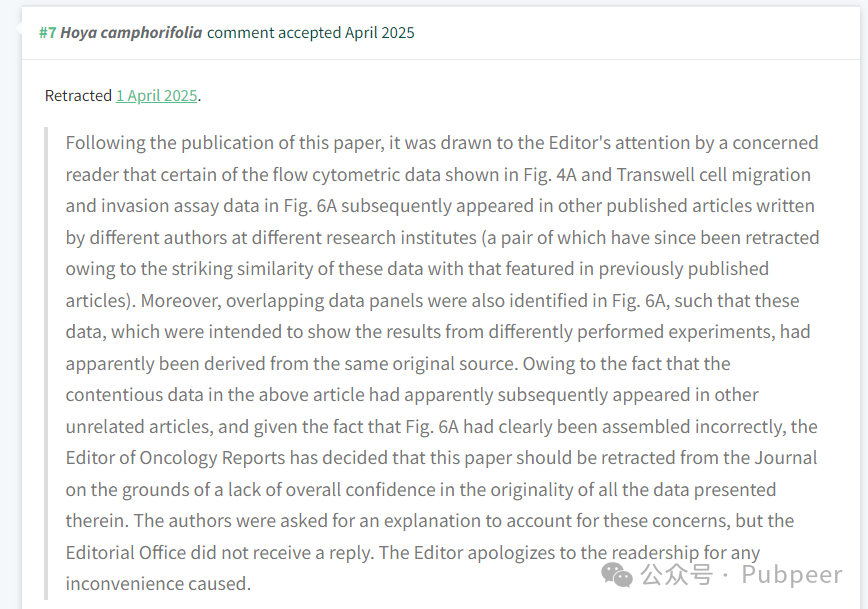Image resolution: width=868 pixels, height=609 pixels.
Task: Click the line starting 'and invasion assay data'
Action: click(x=440, y=206)
